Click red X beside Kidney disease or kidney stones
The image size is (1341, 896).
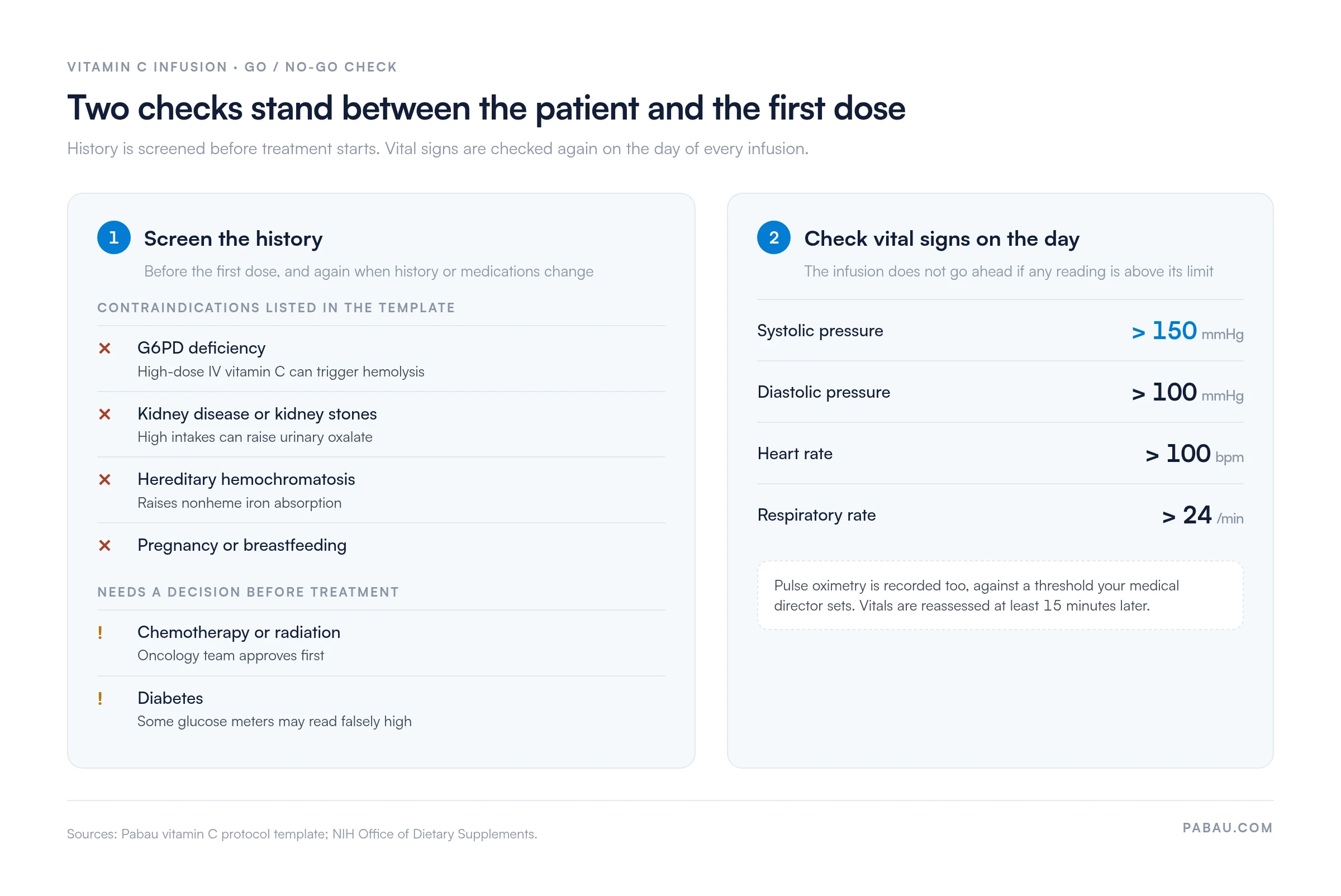click(104, 414)
